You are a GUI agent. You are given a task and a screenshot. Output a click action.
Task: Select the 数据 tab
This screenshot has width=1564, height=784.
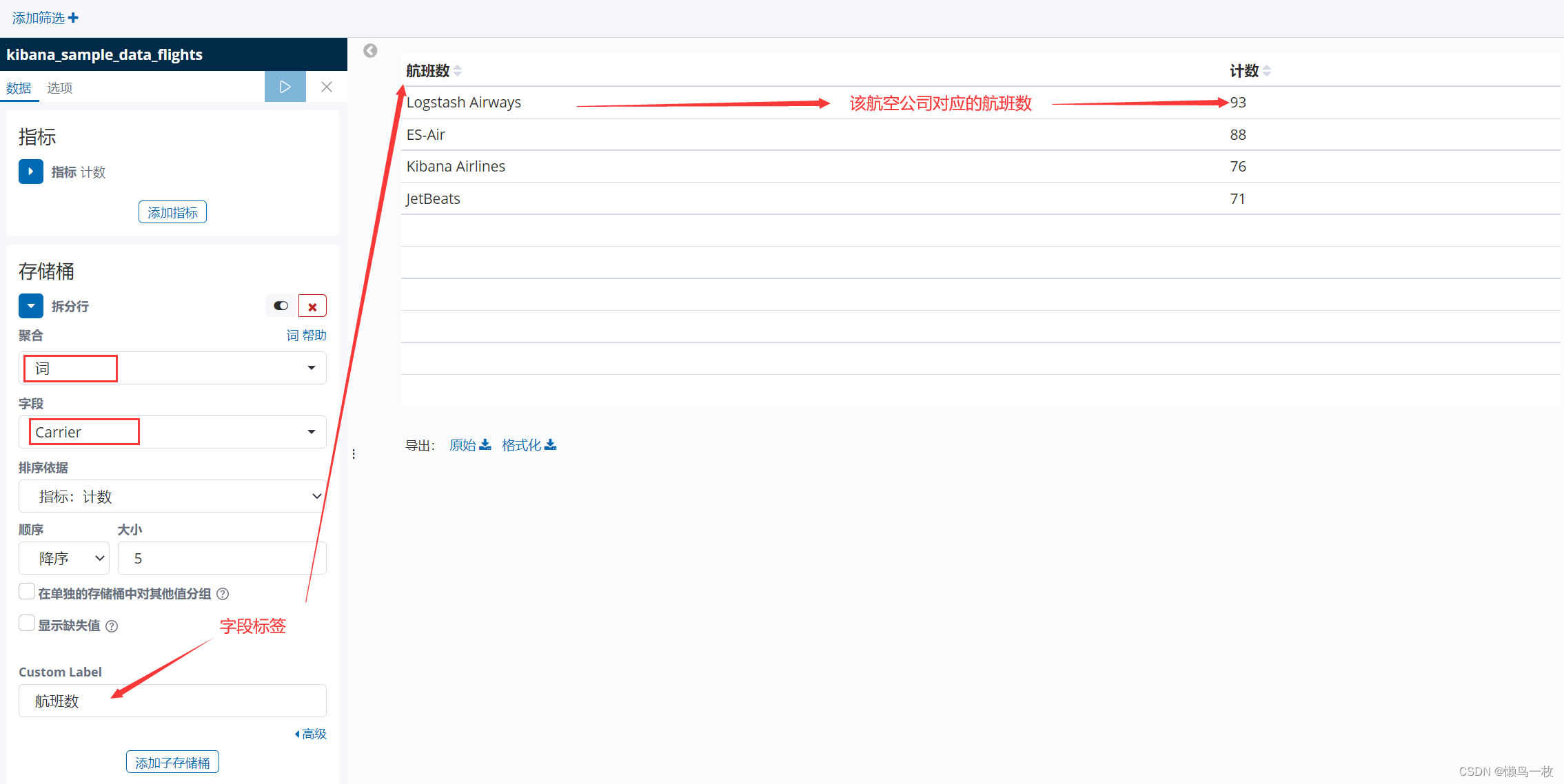pyautogui.click(x=19, y=88)
